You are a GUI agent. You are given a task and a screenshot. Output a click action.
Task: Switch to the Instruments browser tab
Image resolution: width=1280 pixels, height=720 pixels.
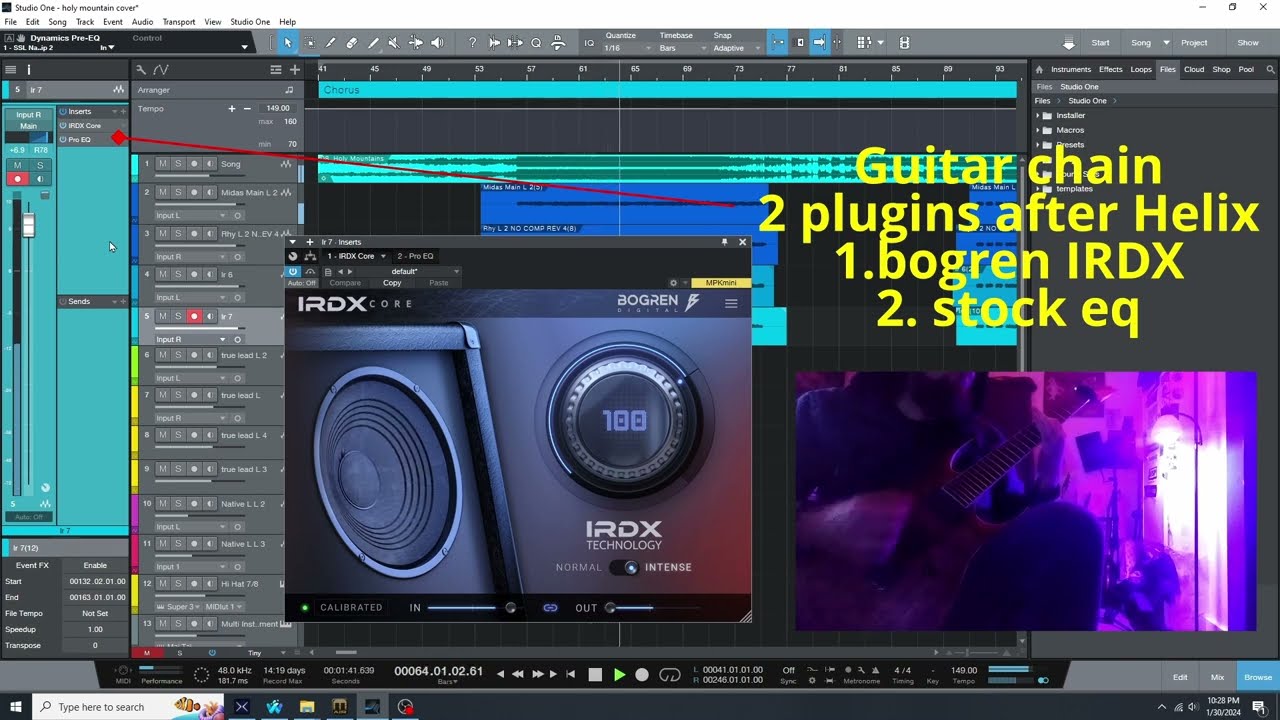click(x=1071, y=69)
